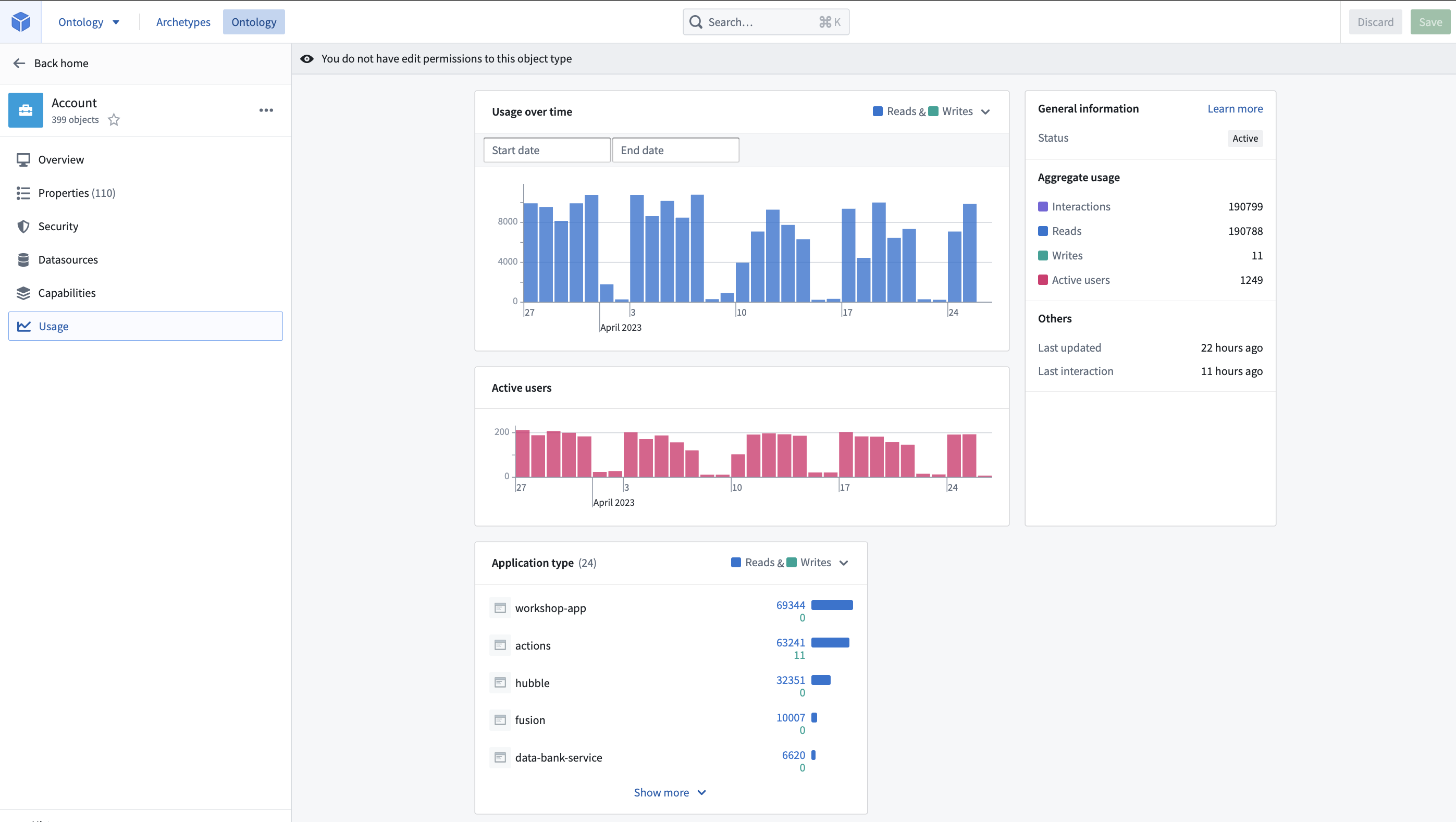Click the Account briefcase object icon

(x=26, y=110)
